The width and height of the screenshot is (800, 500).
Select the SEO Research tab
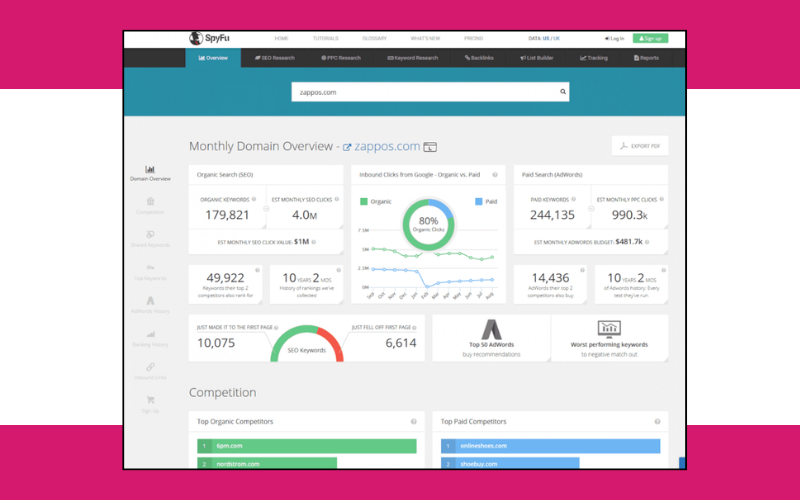tap(274, 58)
